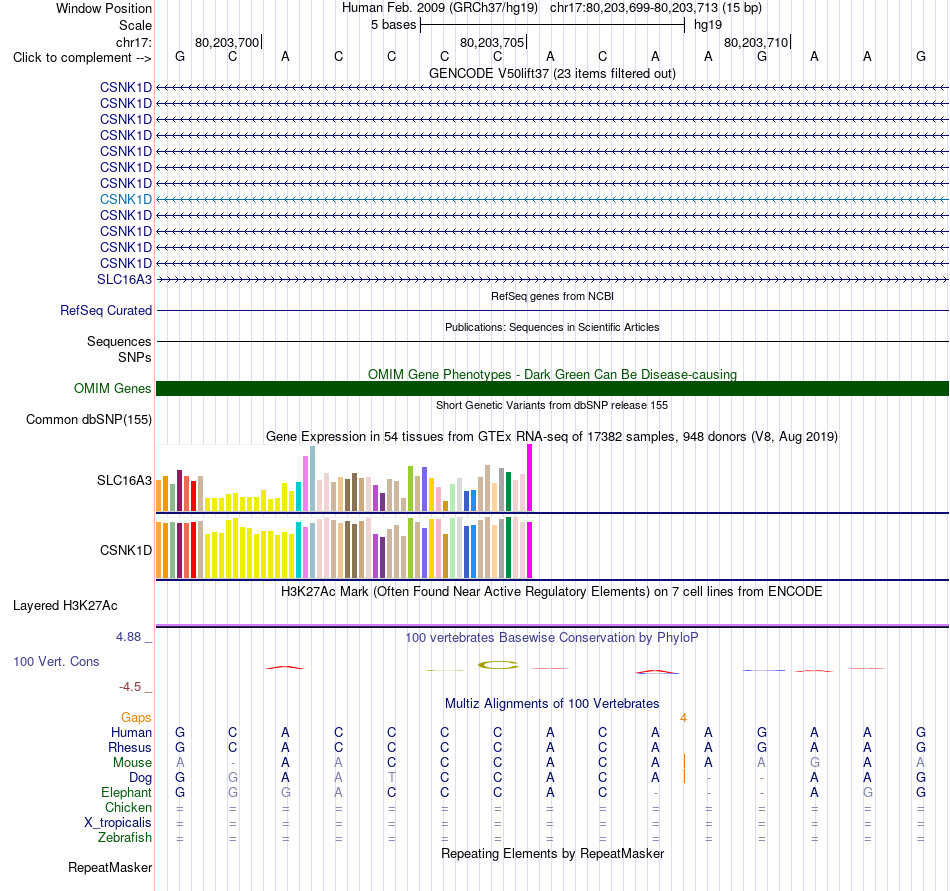Screen dimensions: 950x891
Task: Open 'Multiz Alignments of 100 Vertebrates' title
Action: tap(552, 703)
